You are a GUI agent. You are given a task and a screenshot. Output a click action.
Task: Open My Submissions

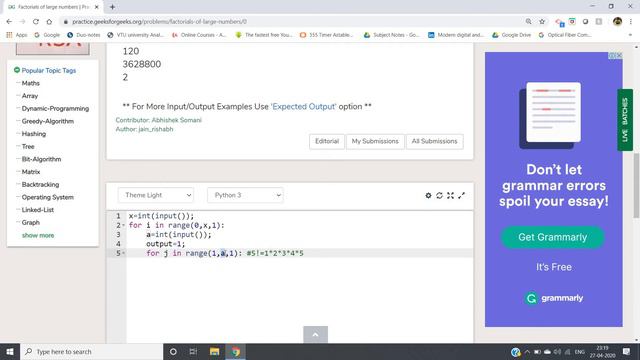375,141
